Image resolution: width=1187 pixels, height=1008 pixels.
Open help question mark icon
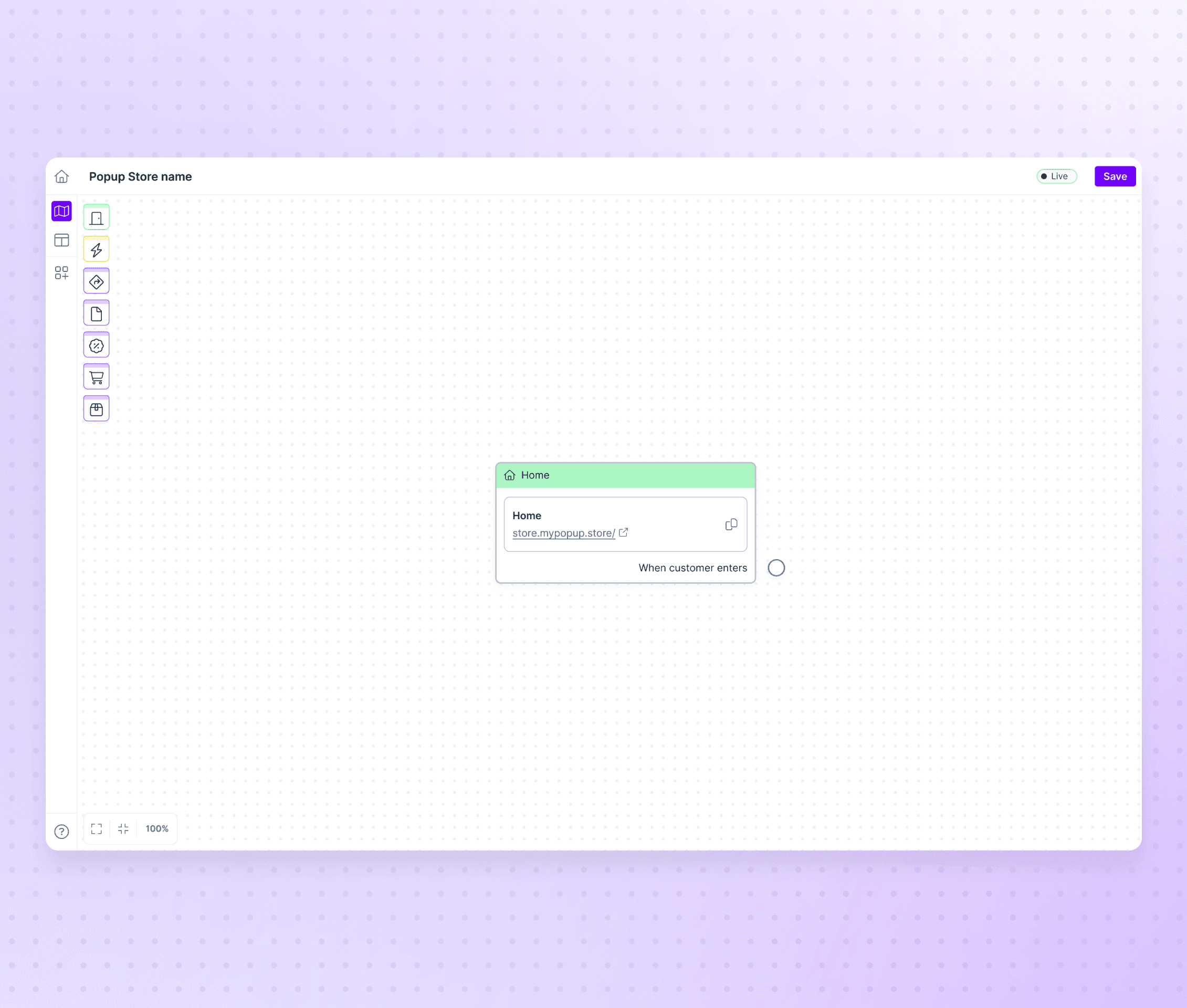click(62, 832)
